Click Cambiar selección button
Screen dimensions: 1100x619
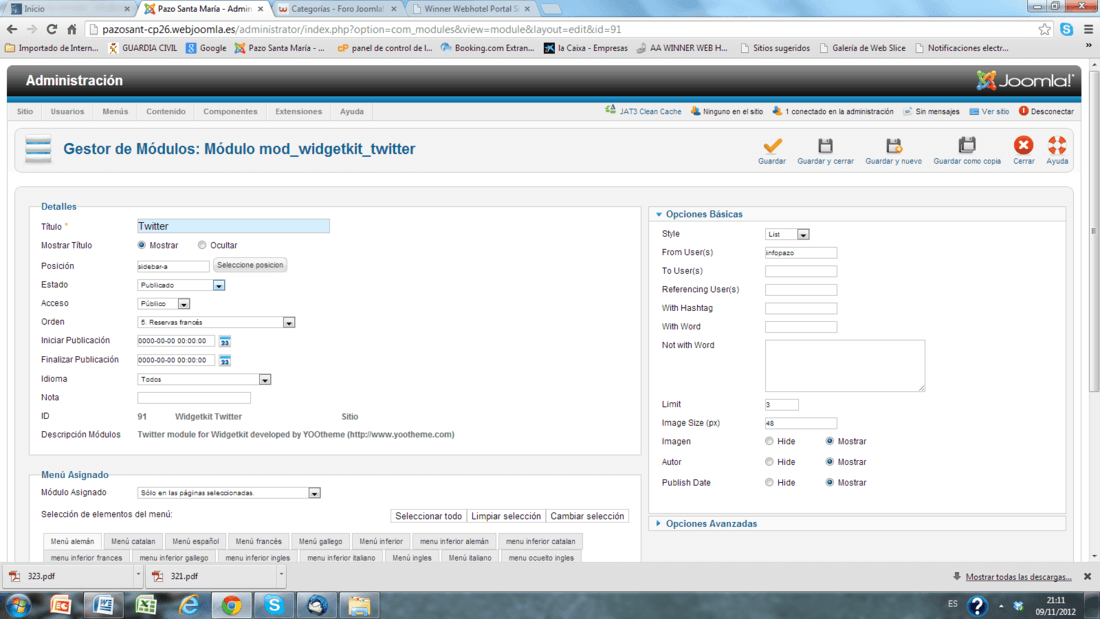coord(587,517)
